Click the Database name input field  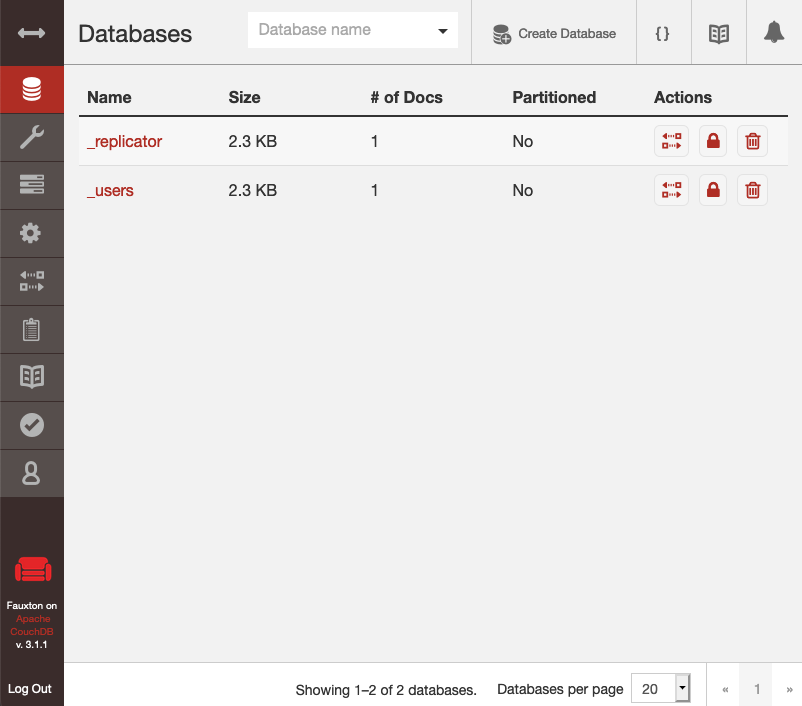(x=340, y=31)
